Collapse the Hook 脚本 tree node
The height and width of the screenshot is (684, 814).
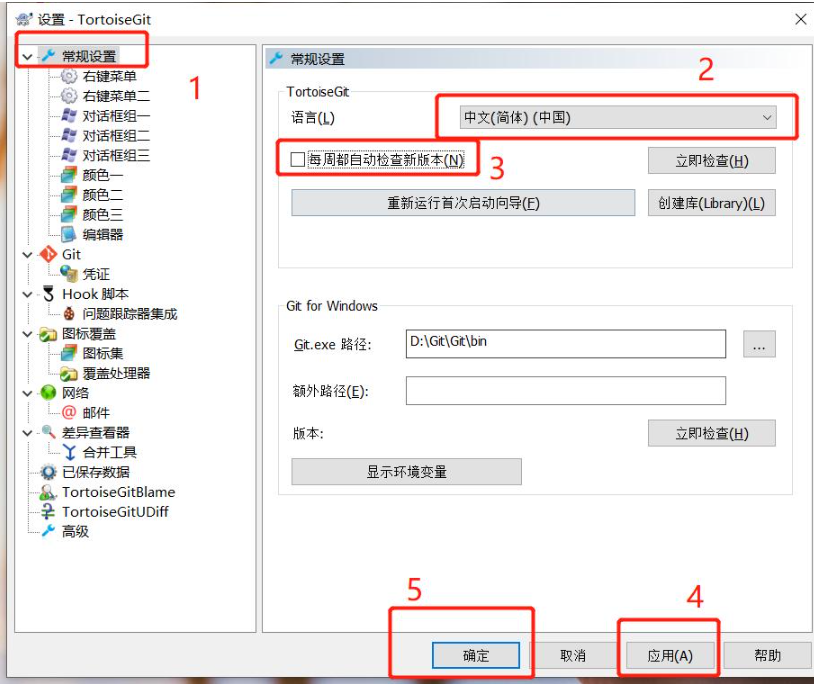click(x=27, y=294)
